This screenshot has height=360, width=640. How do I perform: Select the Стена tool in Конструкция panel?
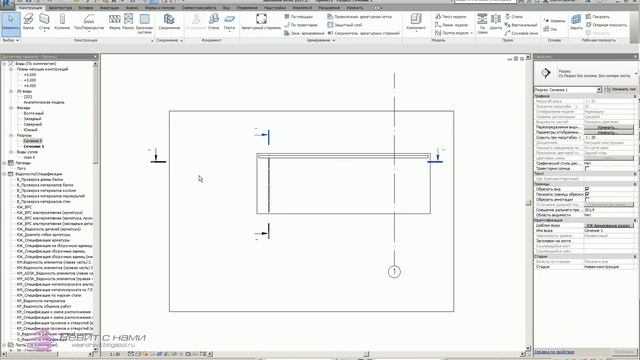click(44, 22)
